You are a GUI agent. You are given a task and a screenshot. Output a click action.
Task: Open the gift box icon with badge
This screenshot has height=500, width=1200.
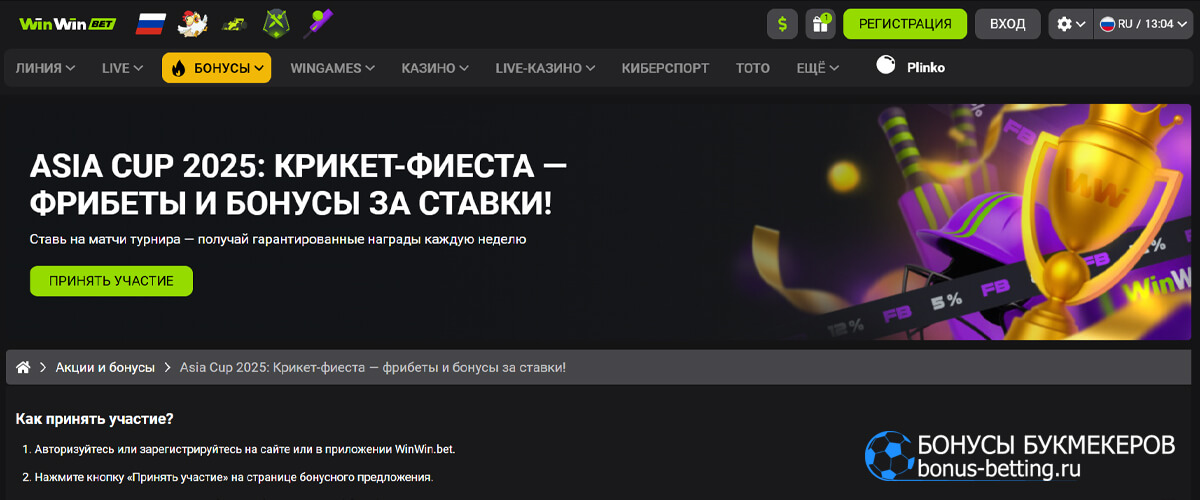click(820, 24)
